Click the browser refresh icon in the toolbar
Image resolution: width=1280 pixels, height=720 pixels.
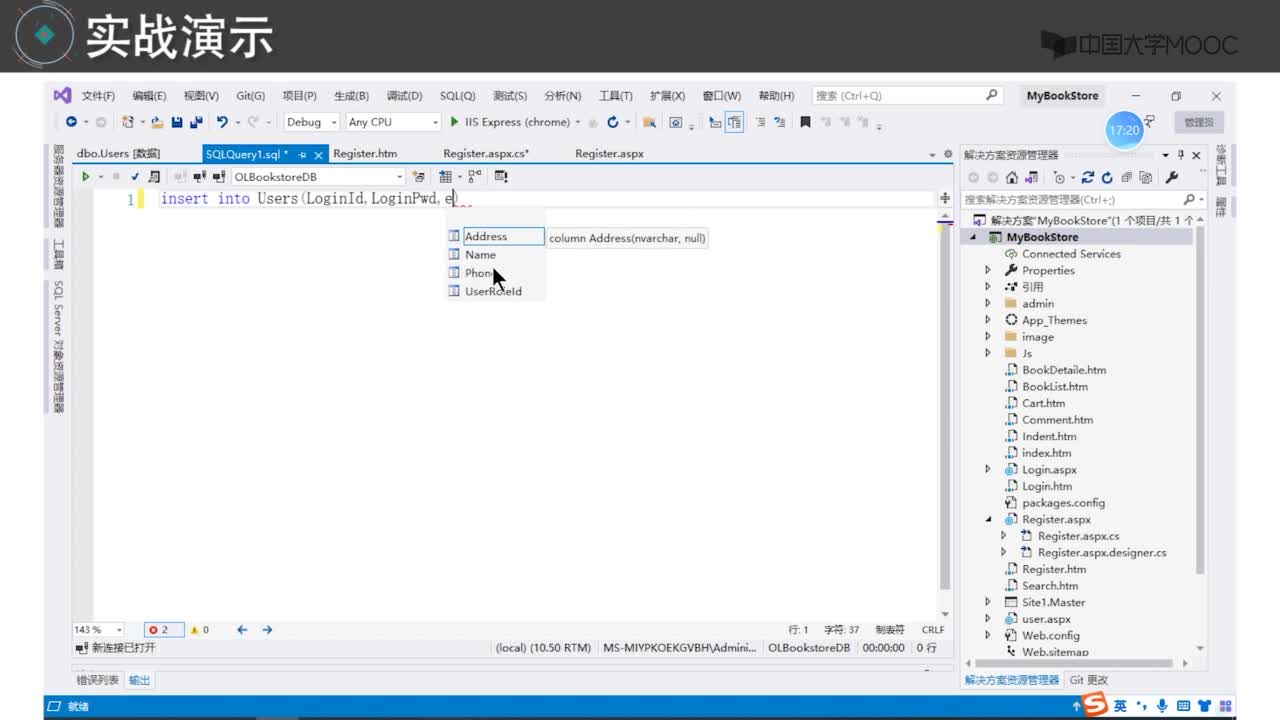click(613, 122)
